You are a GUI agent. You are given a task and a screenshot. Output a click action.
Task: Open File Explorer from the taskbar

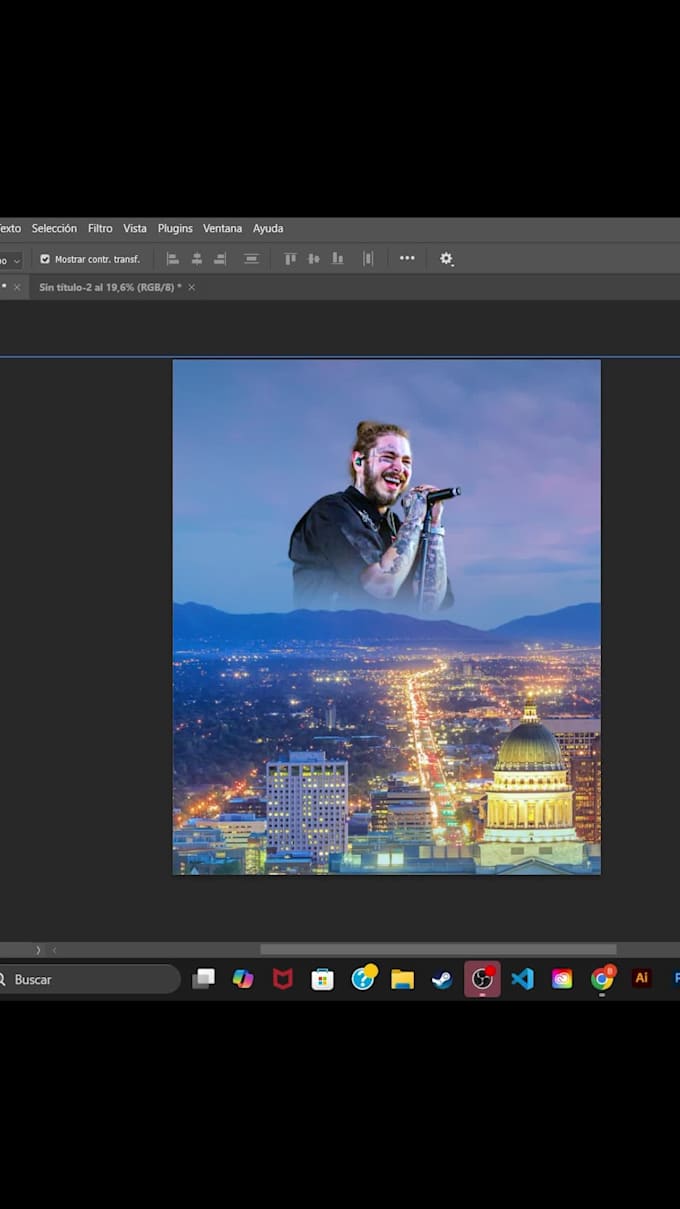coord(402,979)
